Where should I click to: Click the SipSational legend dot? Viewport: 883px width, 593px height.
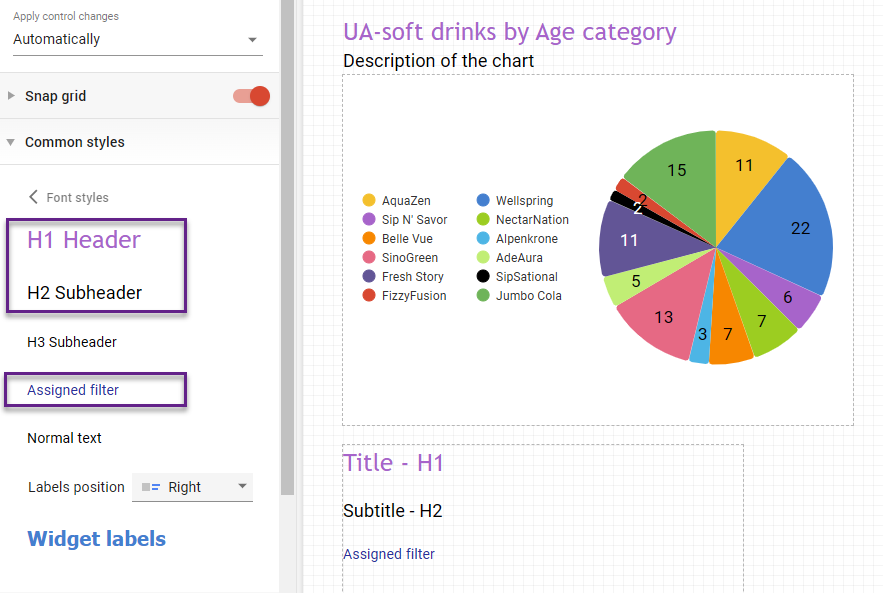click(x=482, y=276)
